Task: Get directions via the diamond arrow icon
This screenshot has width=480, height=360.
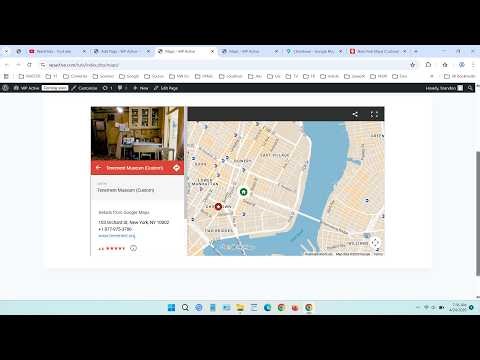Action: [176, 168]
